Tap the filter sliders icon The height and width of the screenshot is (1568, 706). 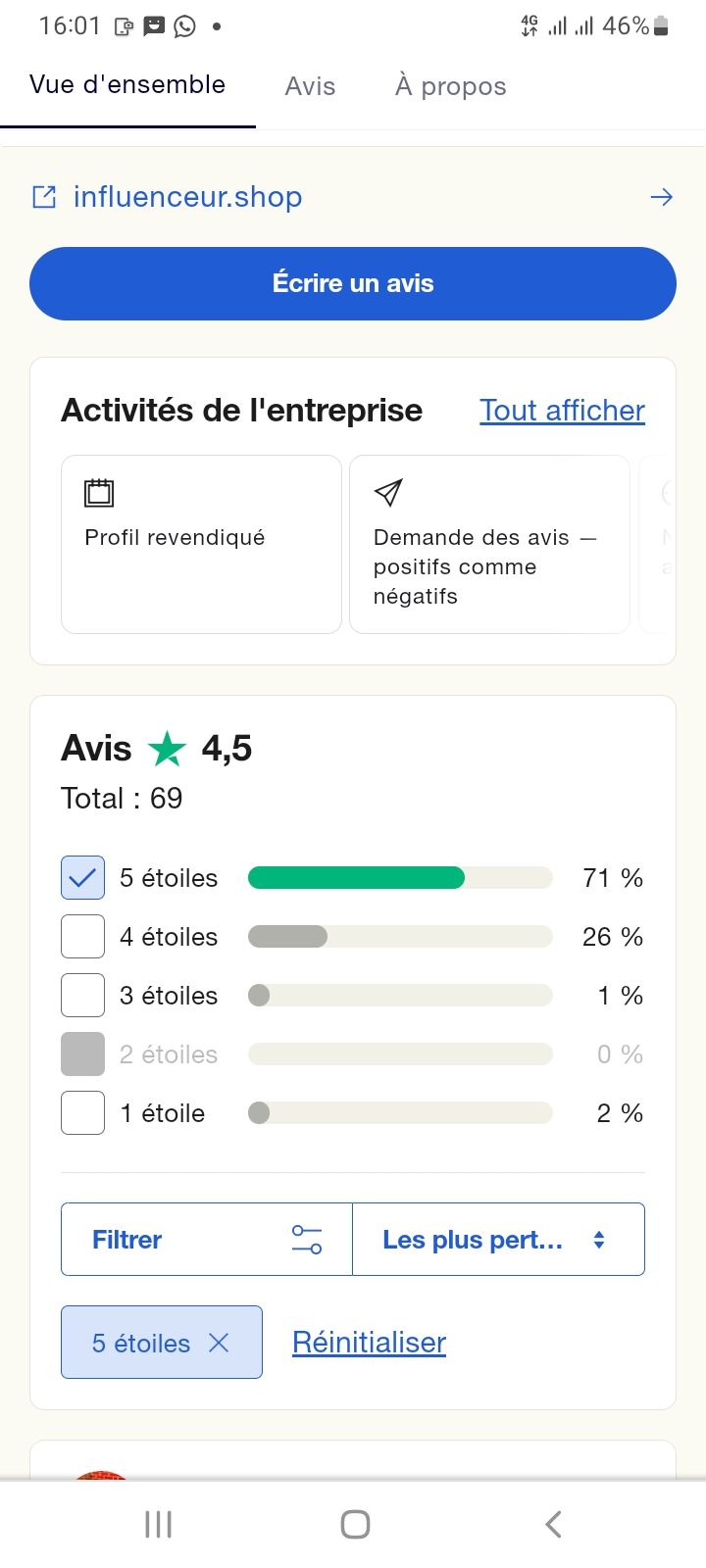point(307,1240)
